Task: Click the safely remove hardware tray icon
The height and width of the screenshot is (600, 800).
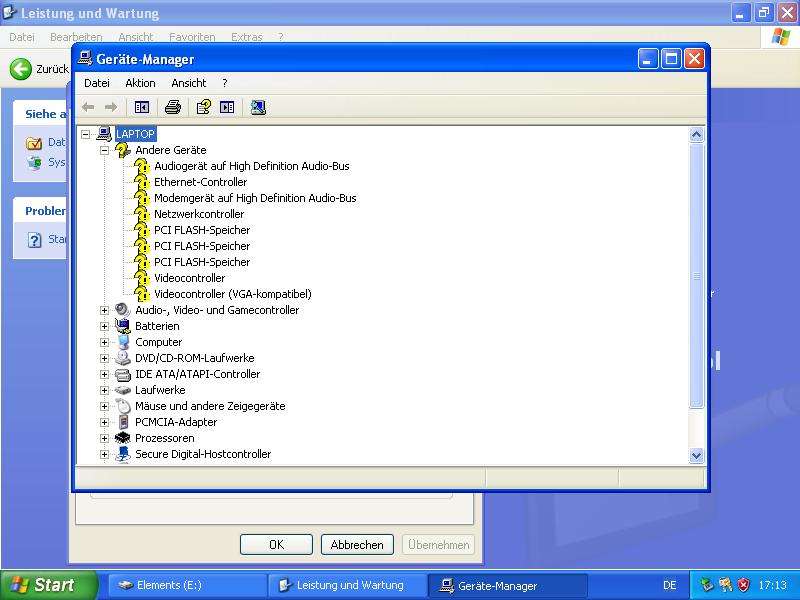Action: [707, 585]
